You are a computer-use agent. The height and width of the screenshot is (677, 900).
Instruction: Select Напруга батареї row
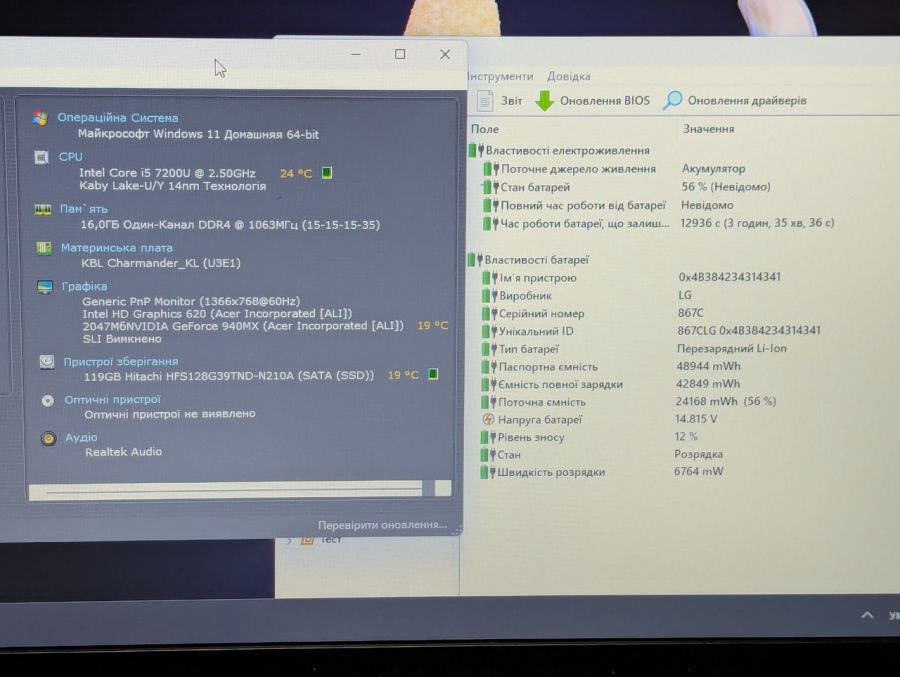598,419
